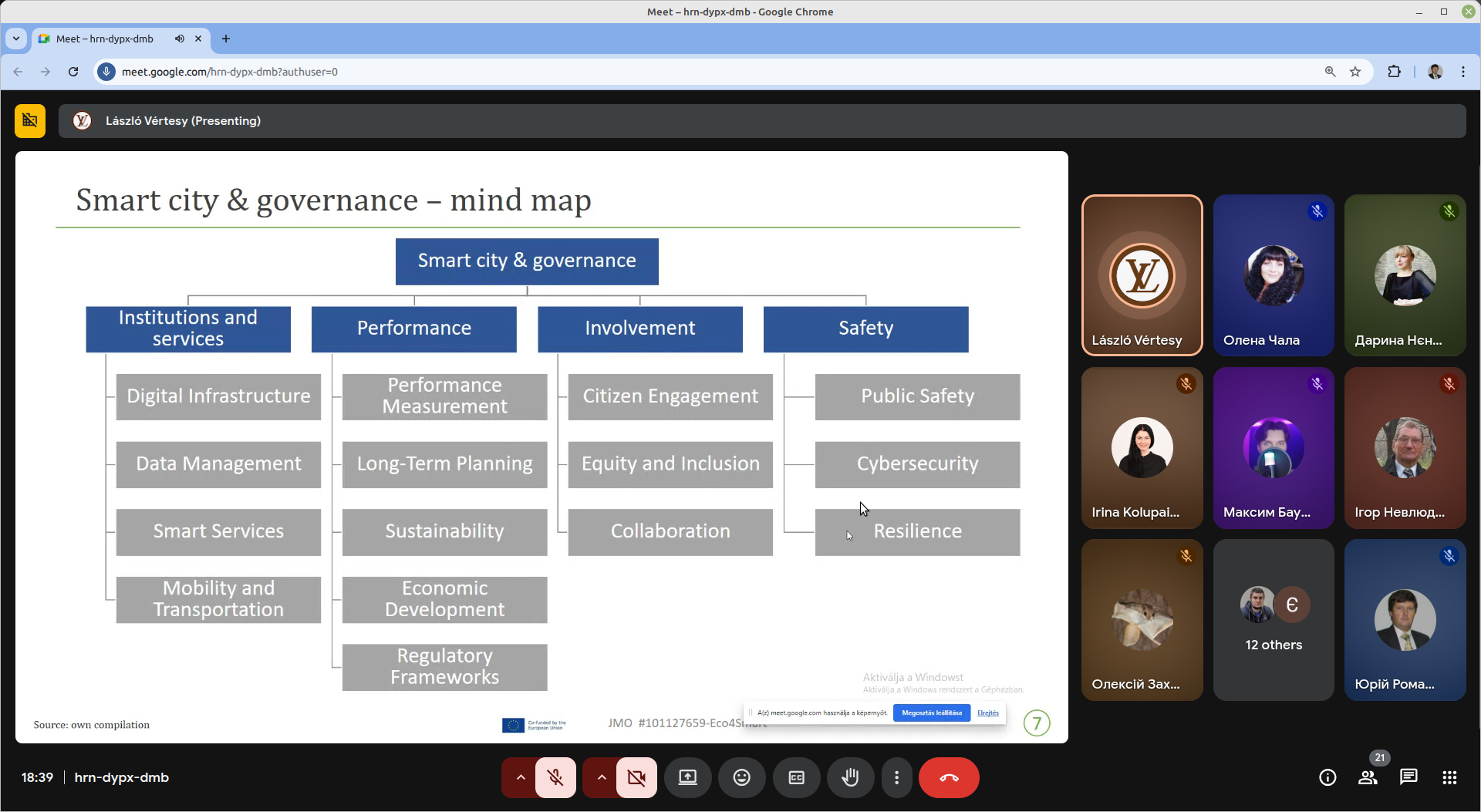Open the Chrome tab search dropdown
1481x812 pixels.
pos(16,39)
